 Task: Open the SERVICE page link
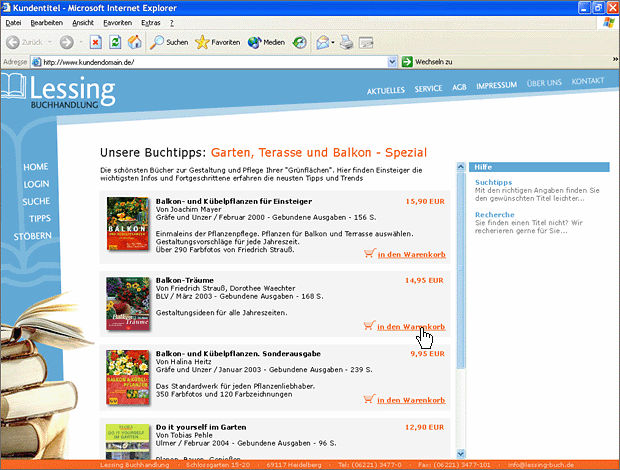(428, 89)
